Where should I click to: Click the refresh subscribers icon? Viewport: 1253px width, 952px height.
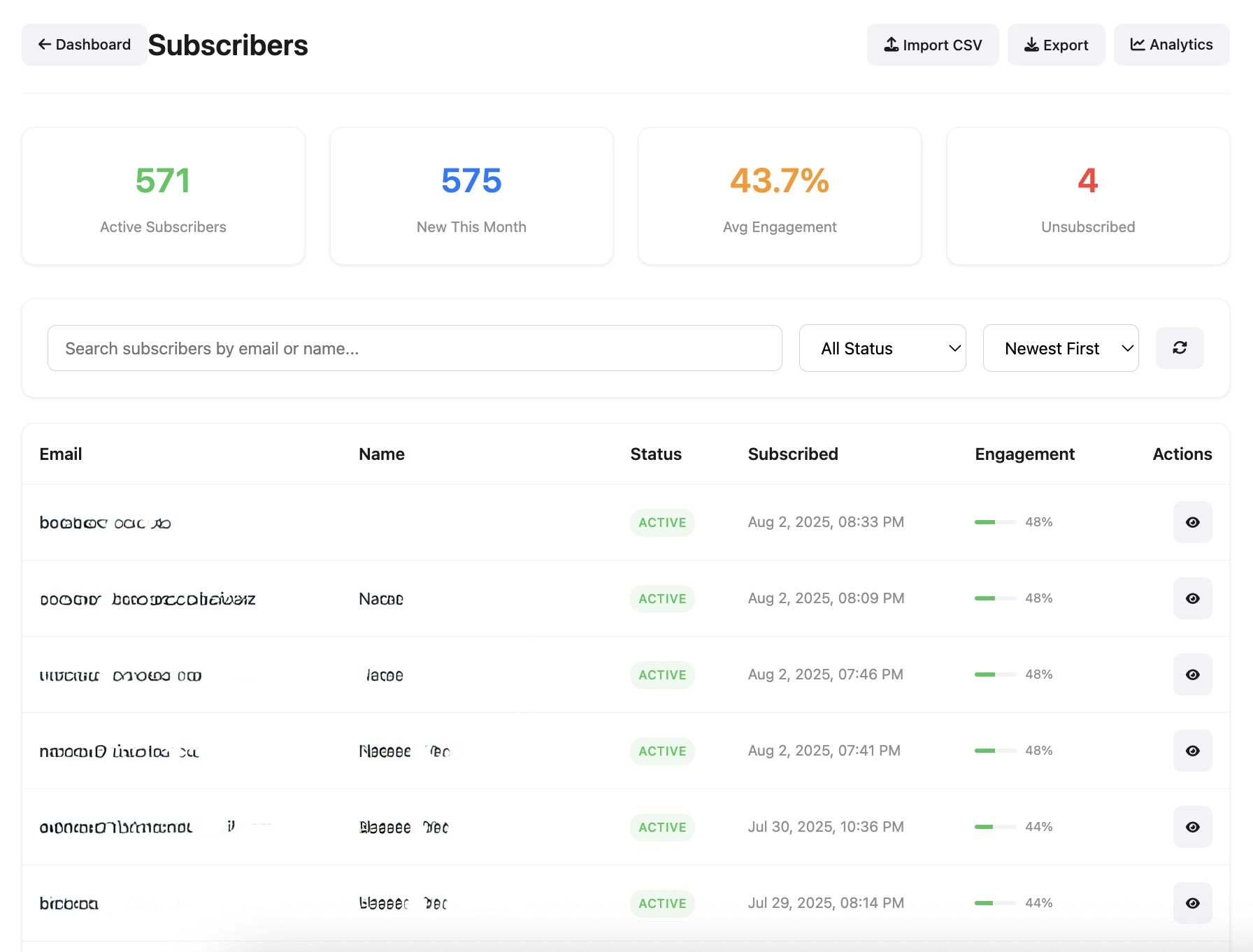[1180, 347]
